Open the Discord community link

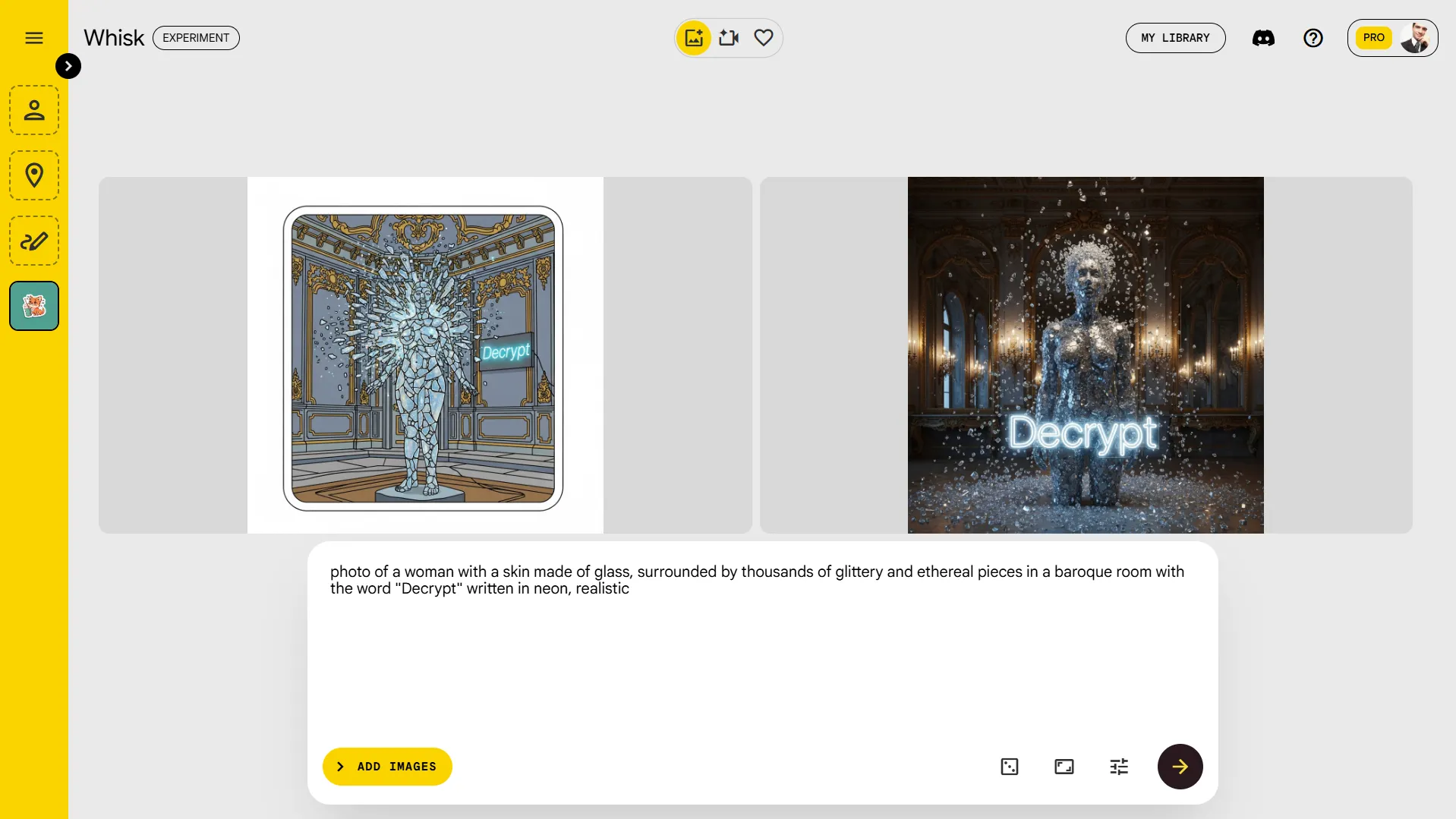(x=1263, y=38)
